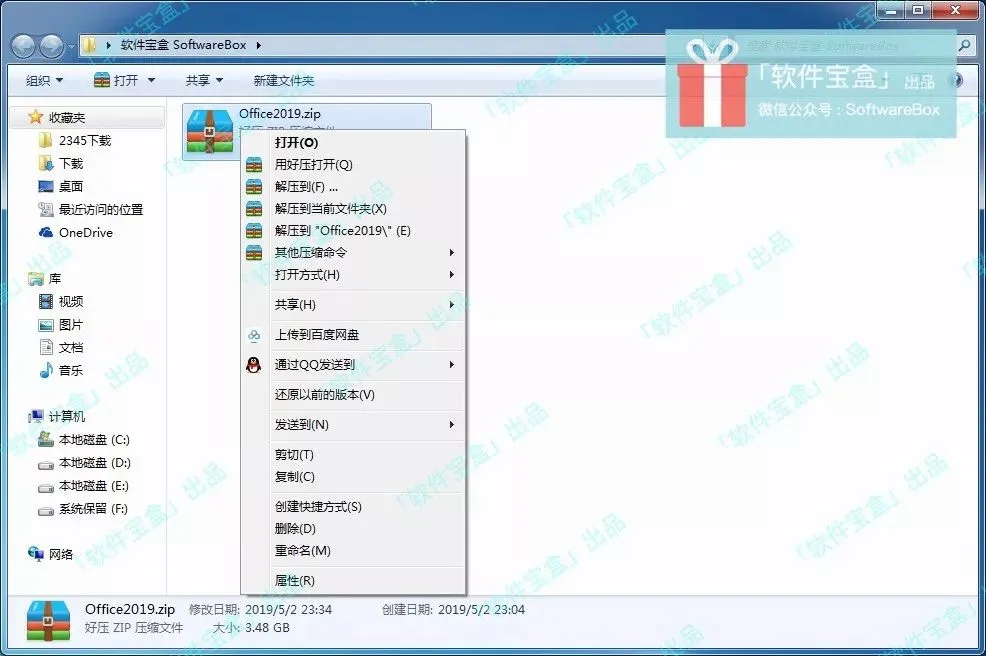The height and width of the screenshot is (656, 986).
Task: Click the 图片 pictures icon
Action: point(46,325)
